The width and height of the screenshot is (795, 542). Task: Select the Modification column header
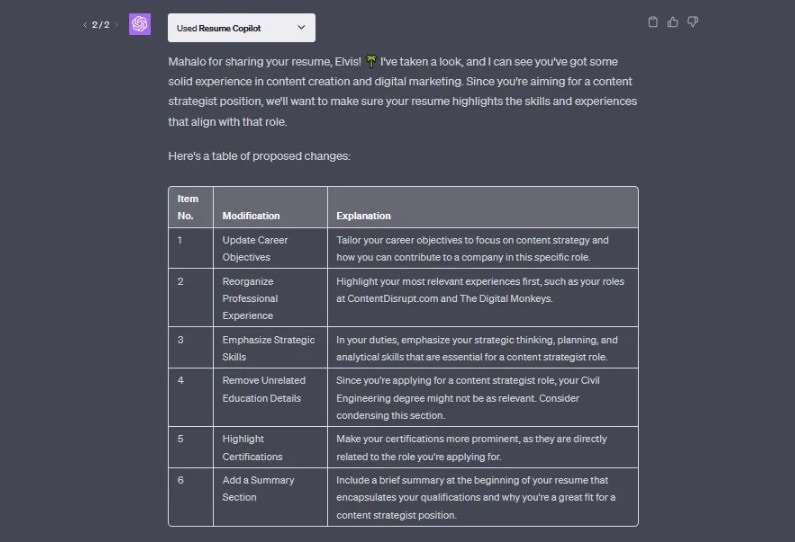tap(251, 215)
